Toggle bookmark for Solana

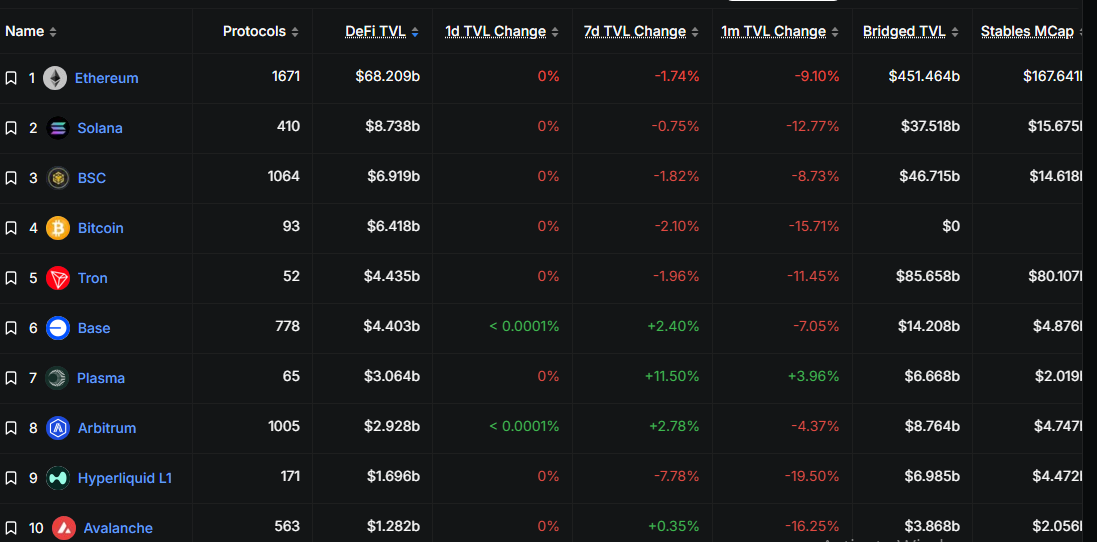11,128
